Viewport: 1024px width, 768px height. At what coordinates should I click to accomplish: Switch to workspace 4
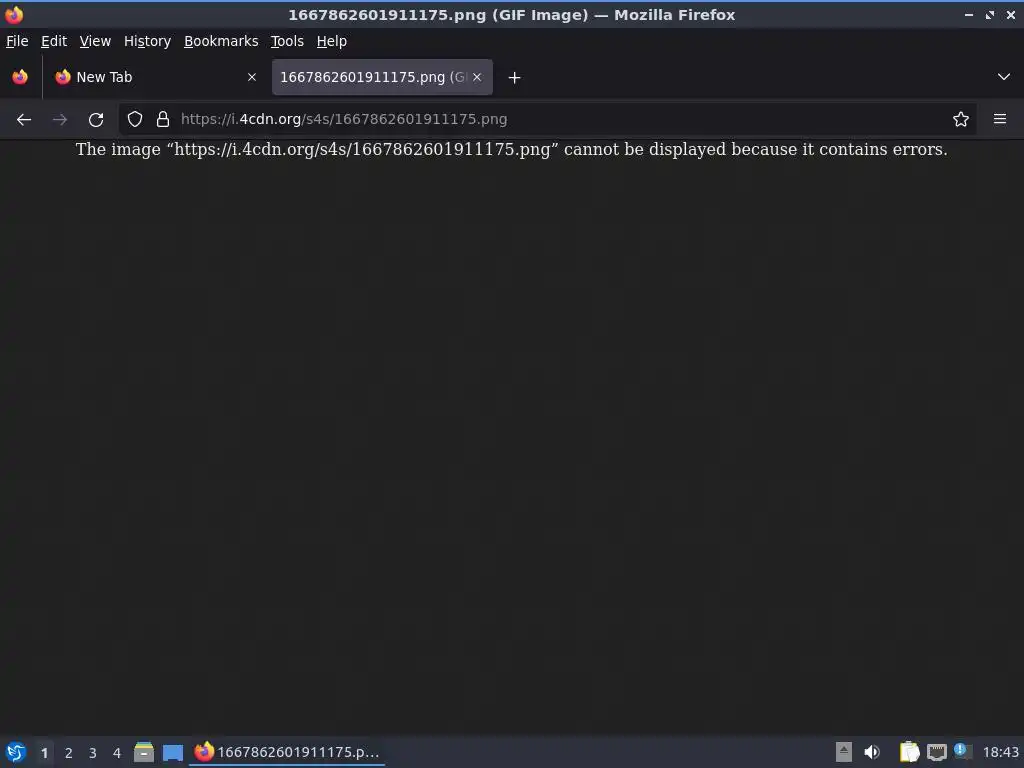117,753
